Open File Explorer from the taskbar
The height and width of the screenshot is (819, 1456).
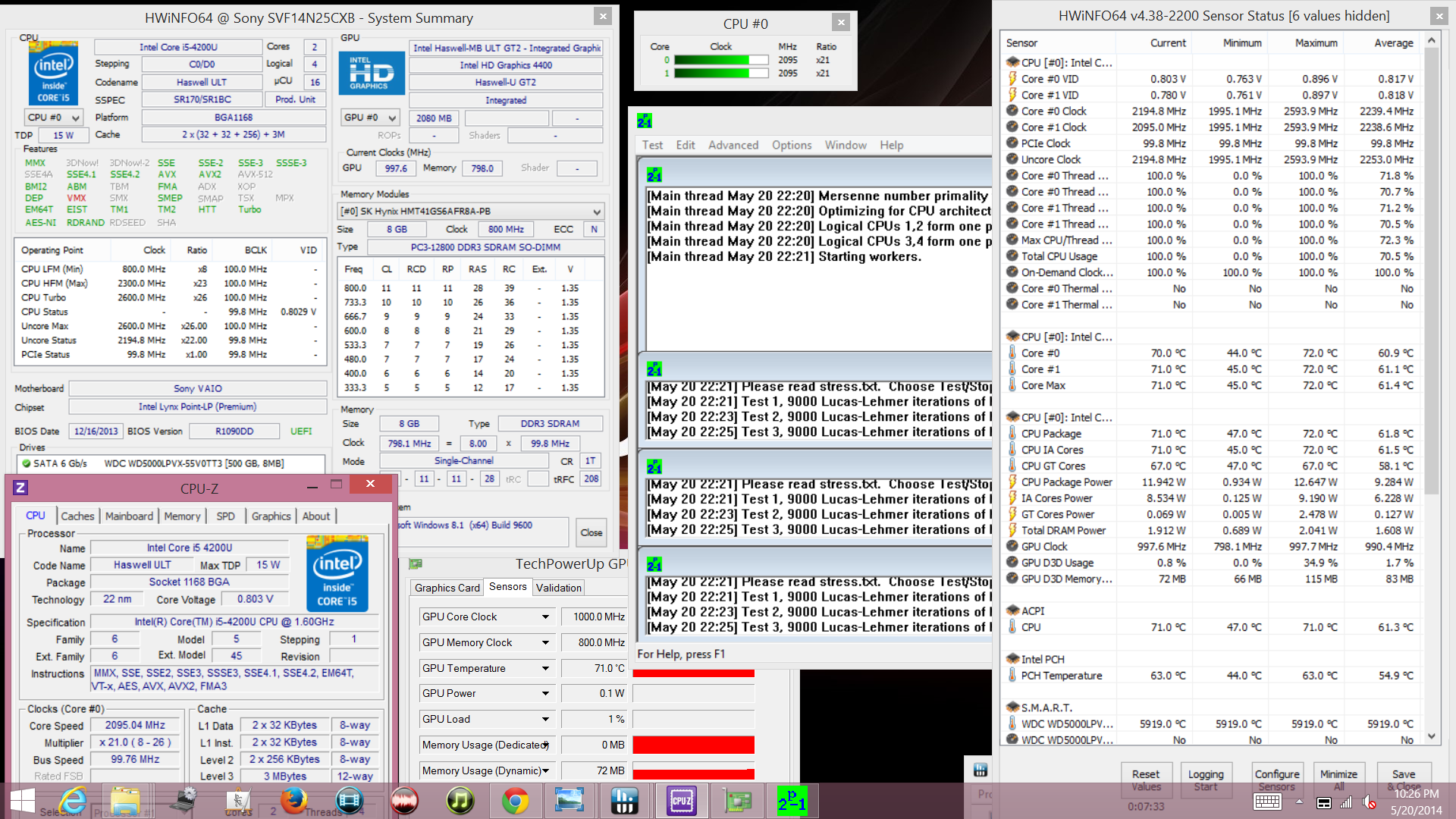click(x=125, y=801)
